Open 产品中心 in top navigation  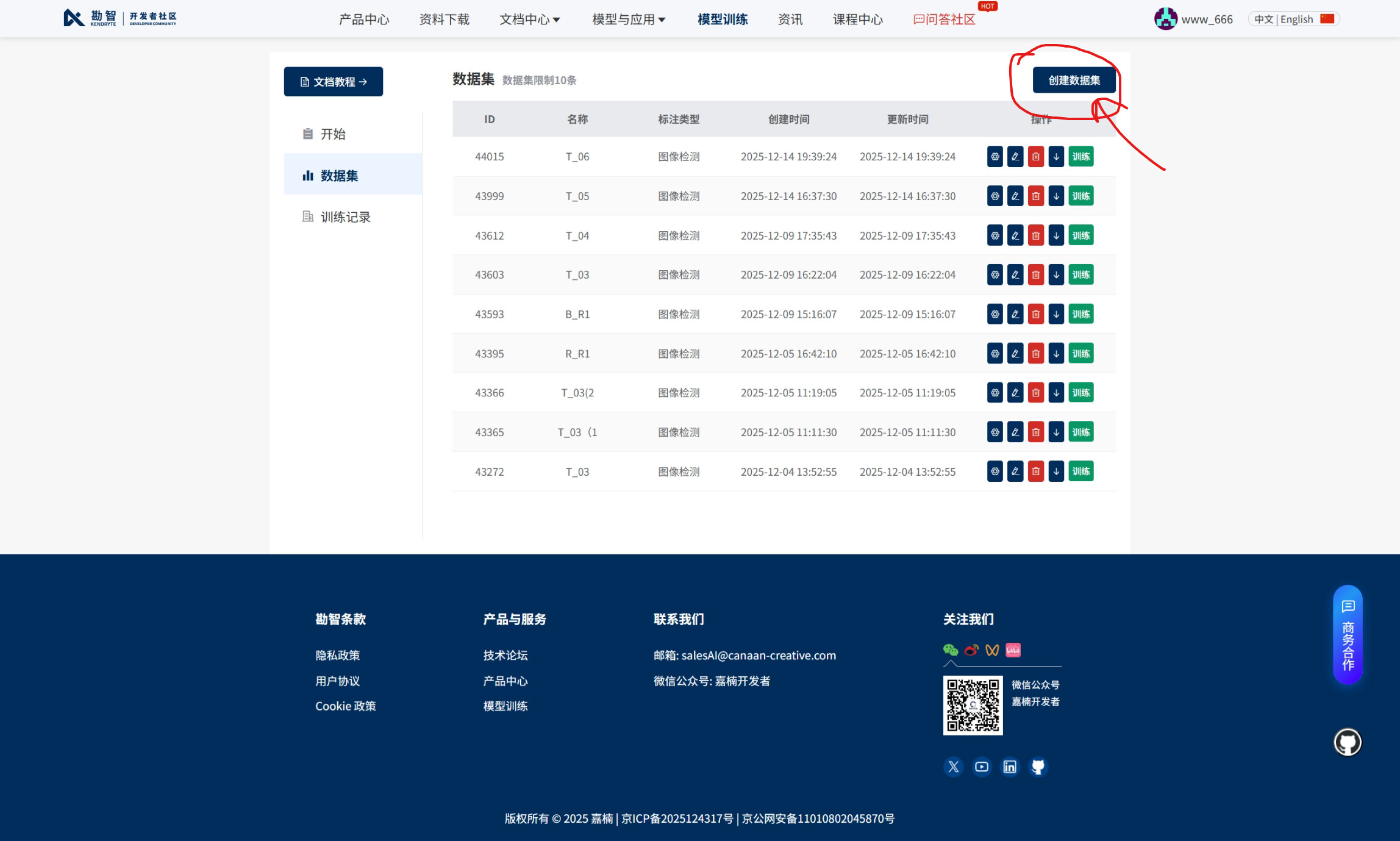(364, 20)
